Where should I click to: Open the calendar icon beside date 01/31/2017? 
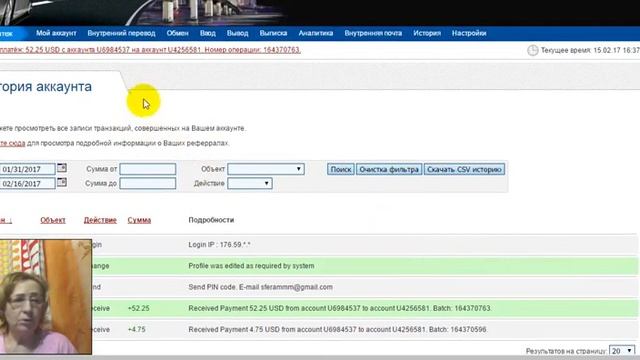click(62, 168)
